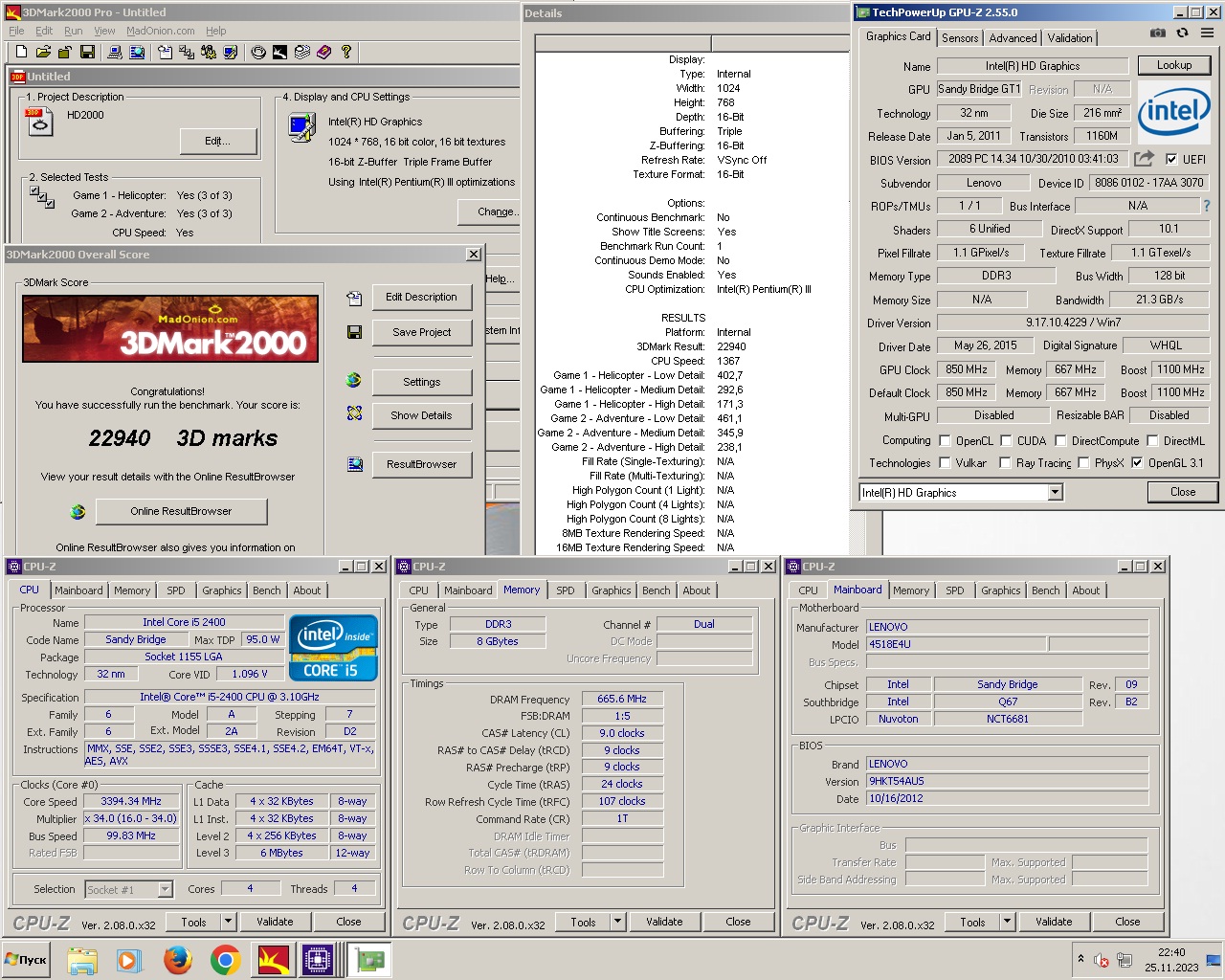
Task: Switch to Sensors tab in GPU-Z
Action: (960, 38)
